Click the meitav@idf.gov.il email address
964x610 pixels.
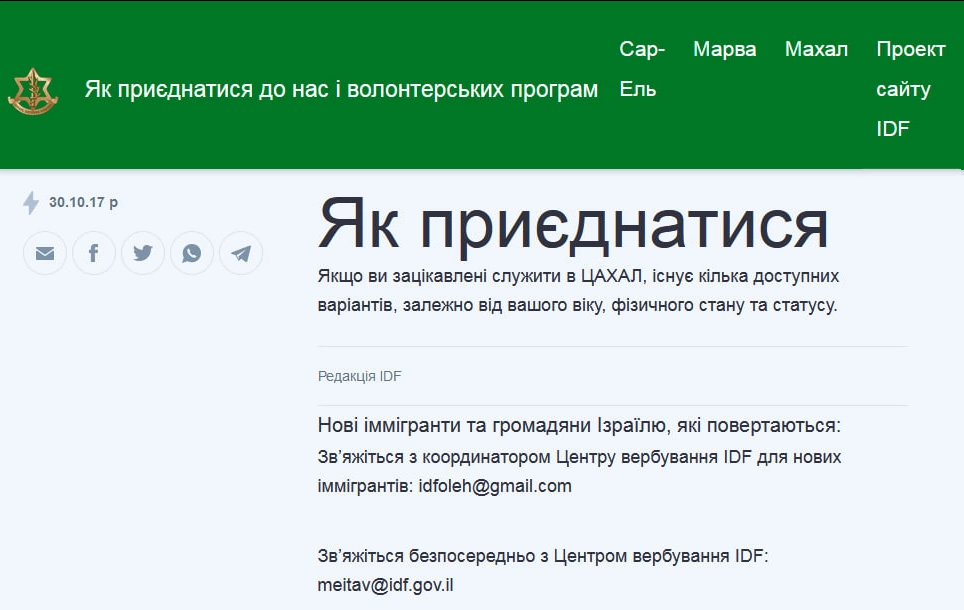pos(385,585)
